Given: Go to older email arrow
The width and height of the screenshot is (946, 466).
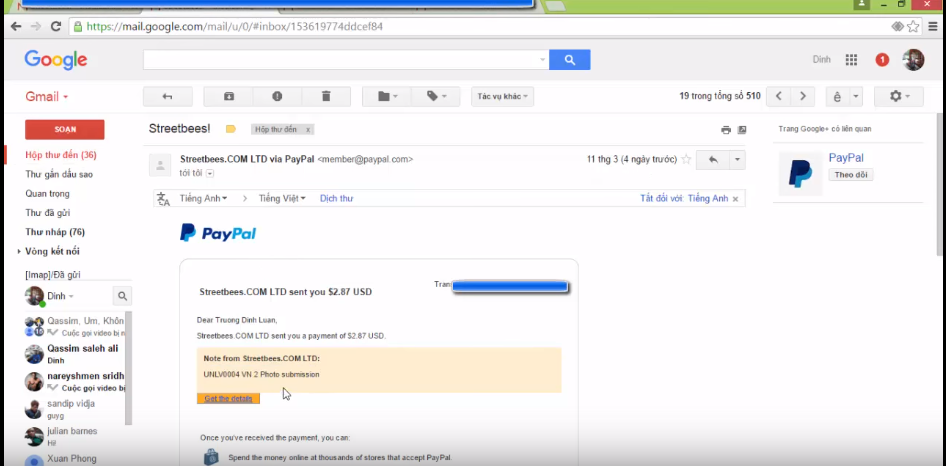Looking at the screenshot, I should point(803,97).
